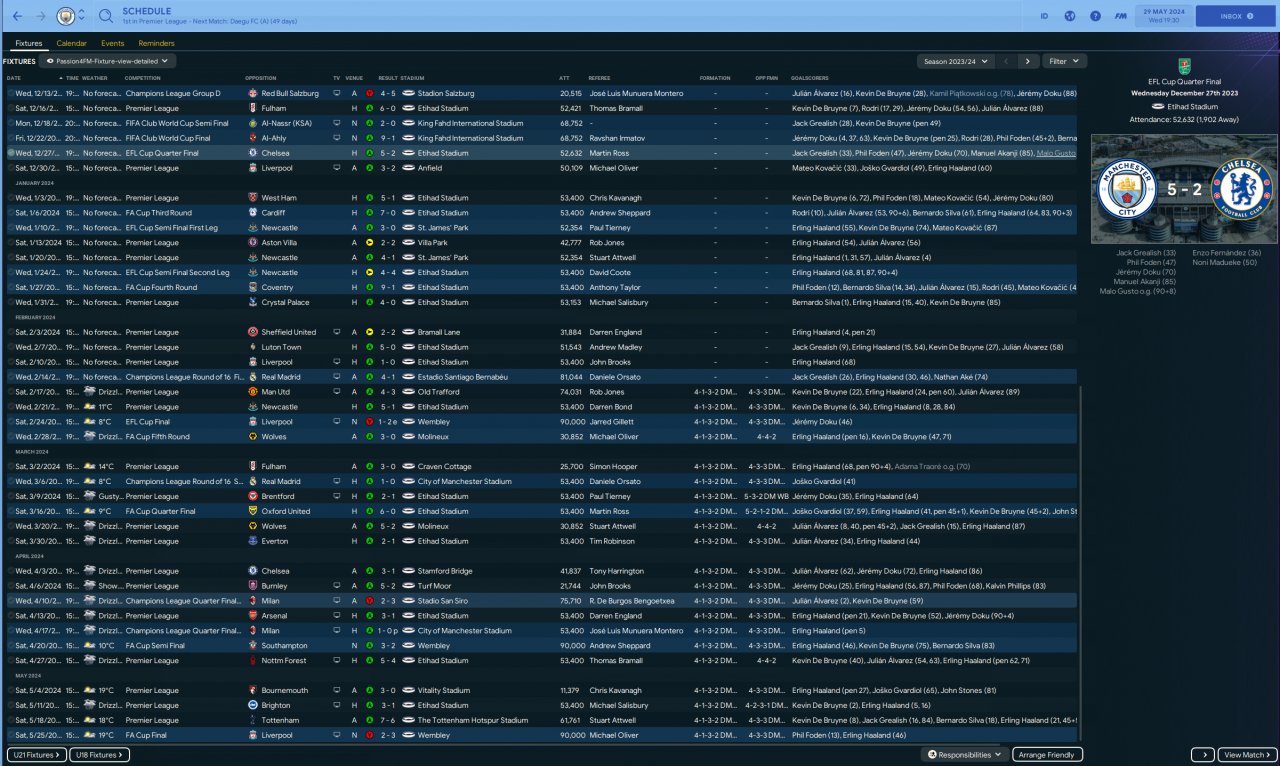
Task: Click the Nottm Forest club badge
Action: pyautogui.click(x=253, y=661)
